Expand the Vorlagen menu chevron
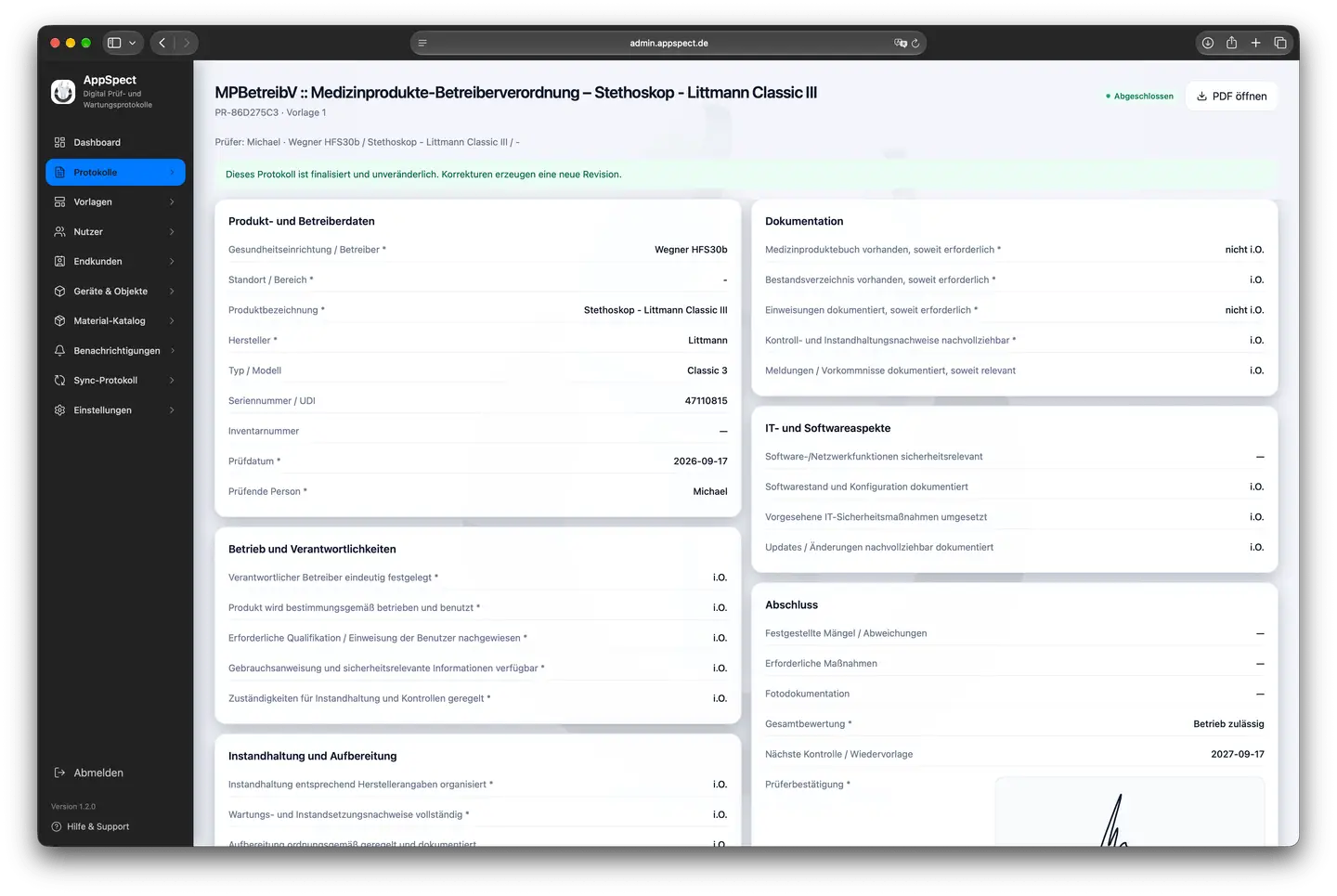 (172, 202)
